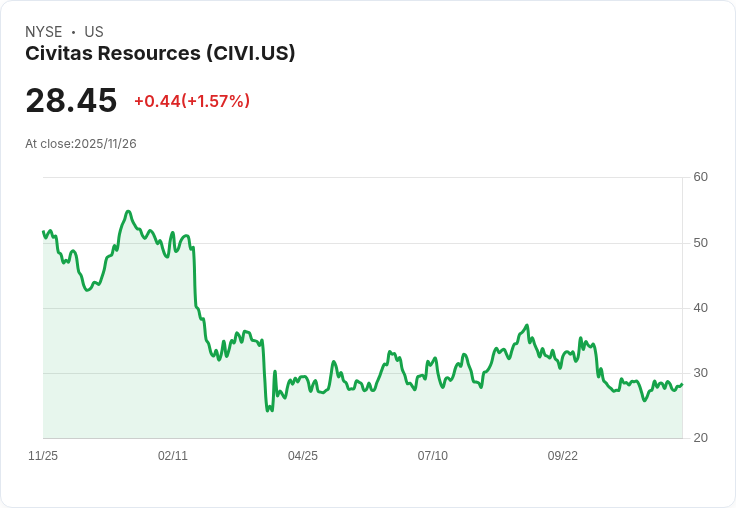Click the 20 y-axis price label
736x508 pixels.
pos(700,438)
